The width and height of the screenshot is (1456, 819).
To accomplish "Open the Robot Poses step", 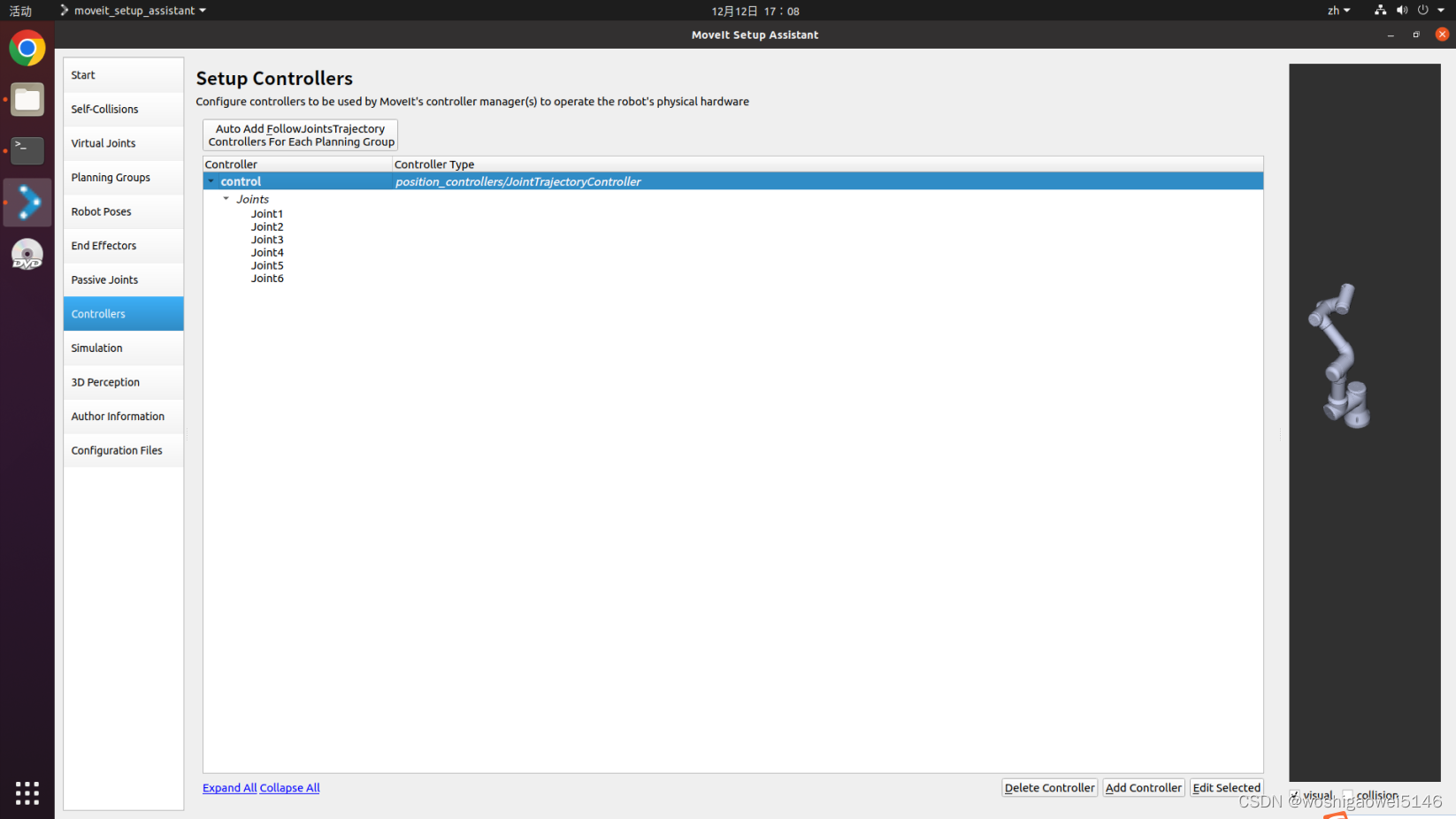I will click(124, 211).
